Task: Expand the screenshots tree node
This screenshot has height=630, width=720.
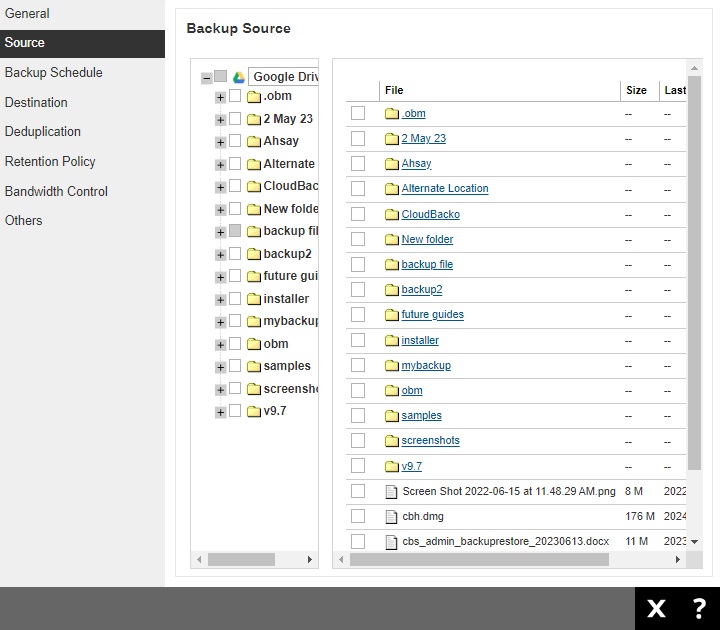Action: point(220,390)
